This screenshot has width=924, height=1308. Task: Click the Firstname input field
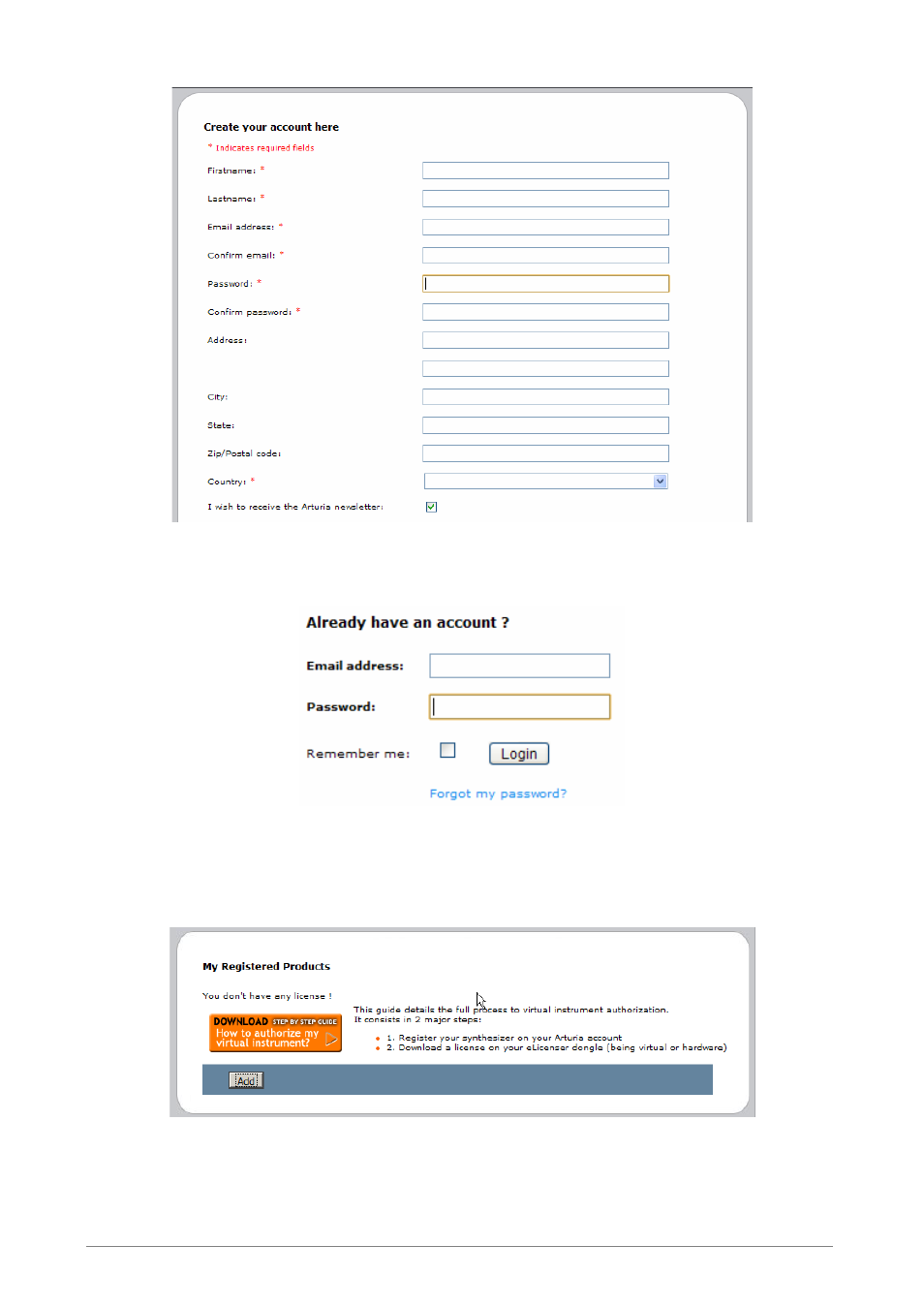tap(545, 171)
